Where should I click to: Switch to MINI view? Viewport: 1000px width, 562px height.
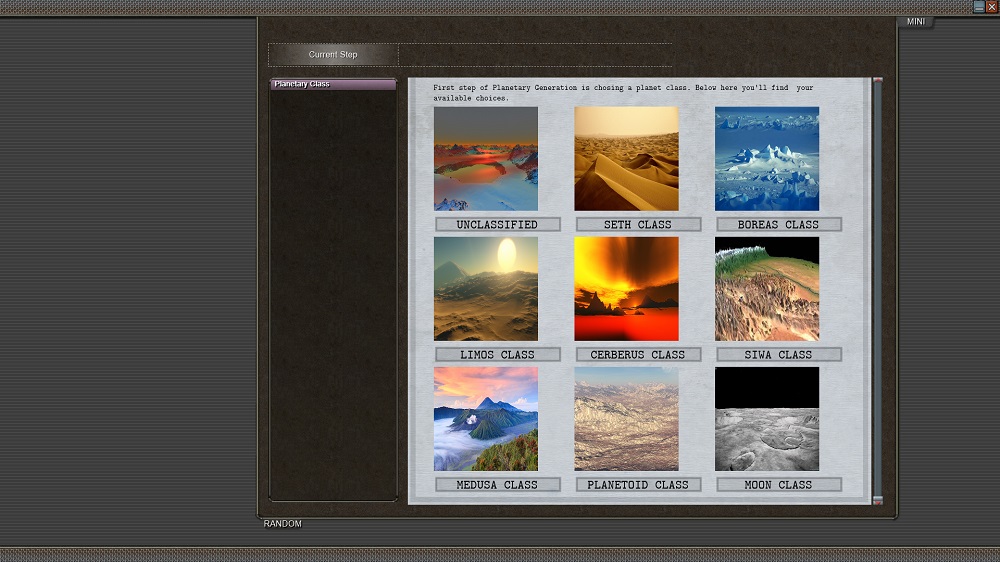click(x=916, y=22)
